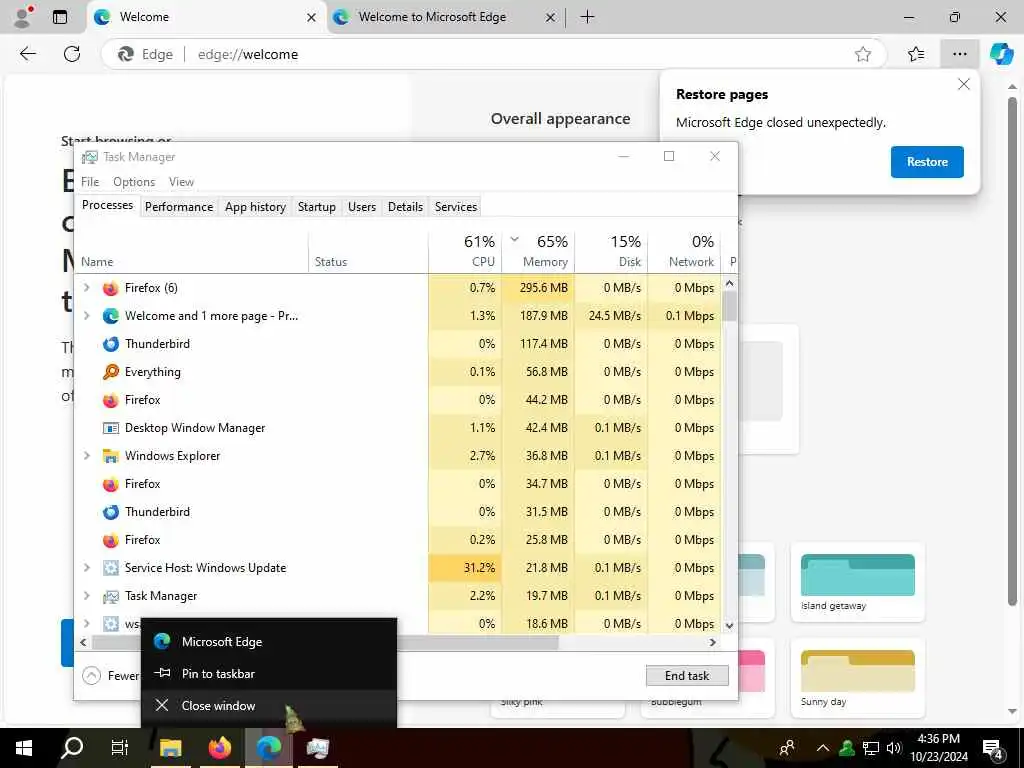
Task: Select the Island getaway theme swatch
Action: point(857,583)
